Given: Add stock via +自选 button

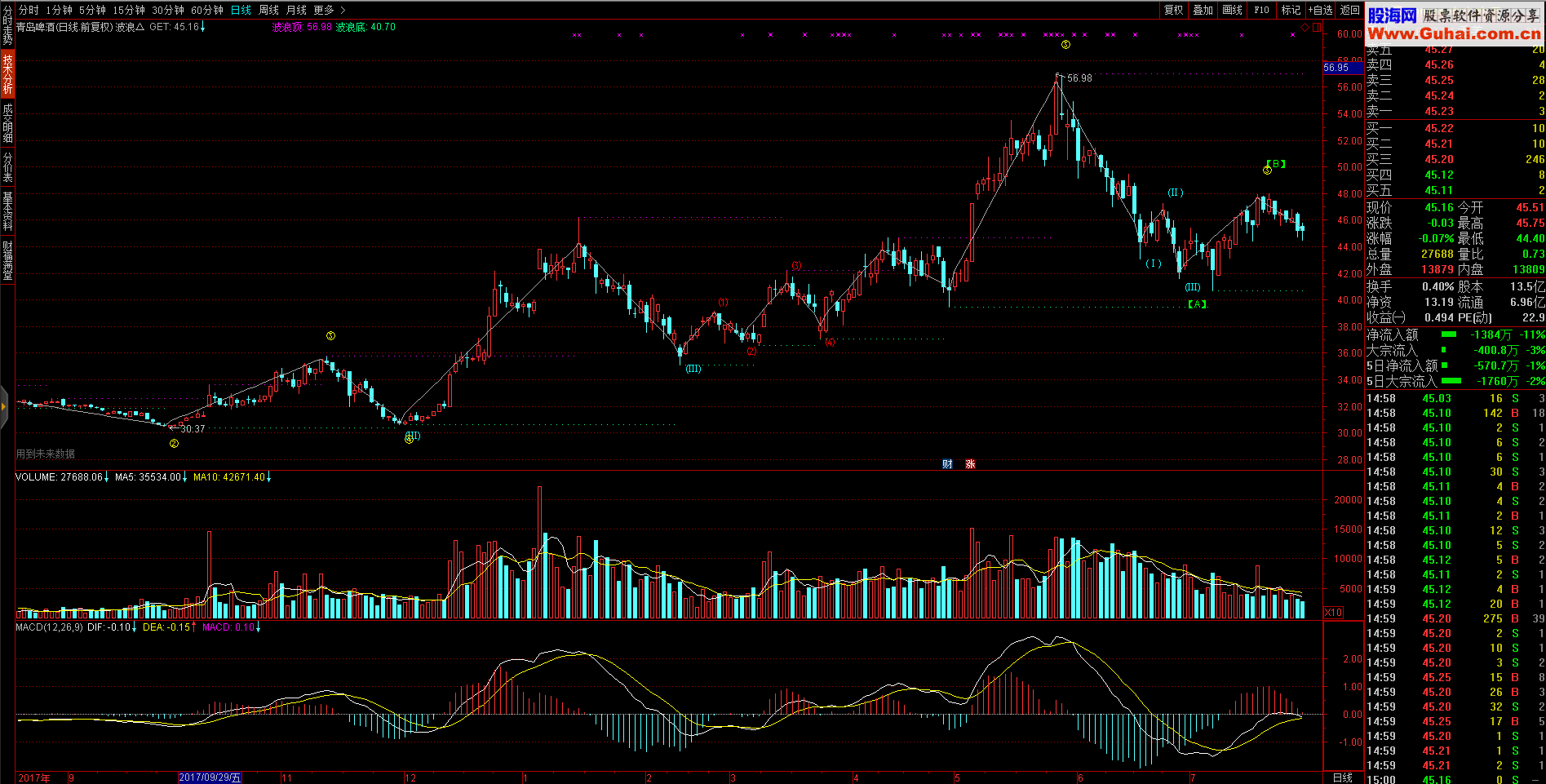Looking at the screenshot, I should point(1321,10).
